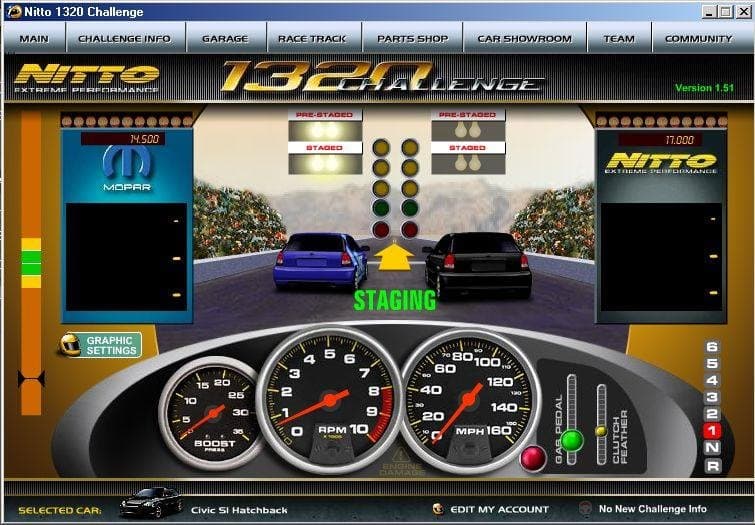Shift into Reverse R gear

pos(712,465)
